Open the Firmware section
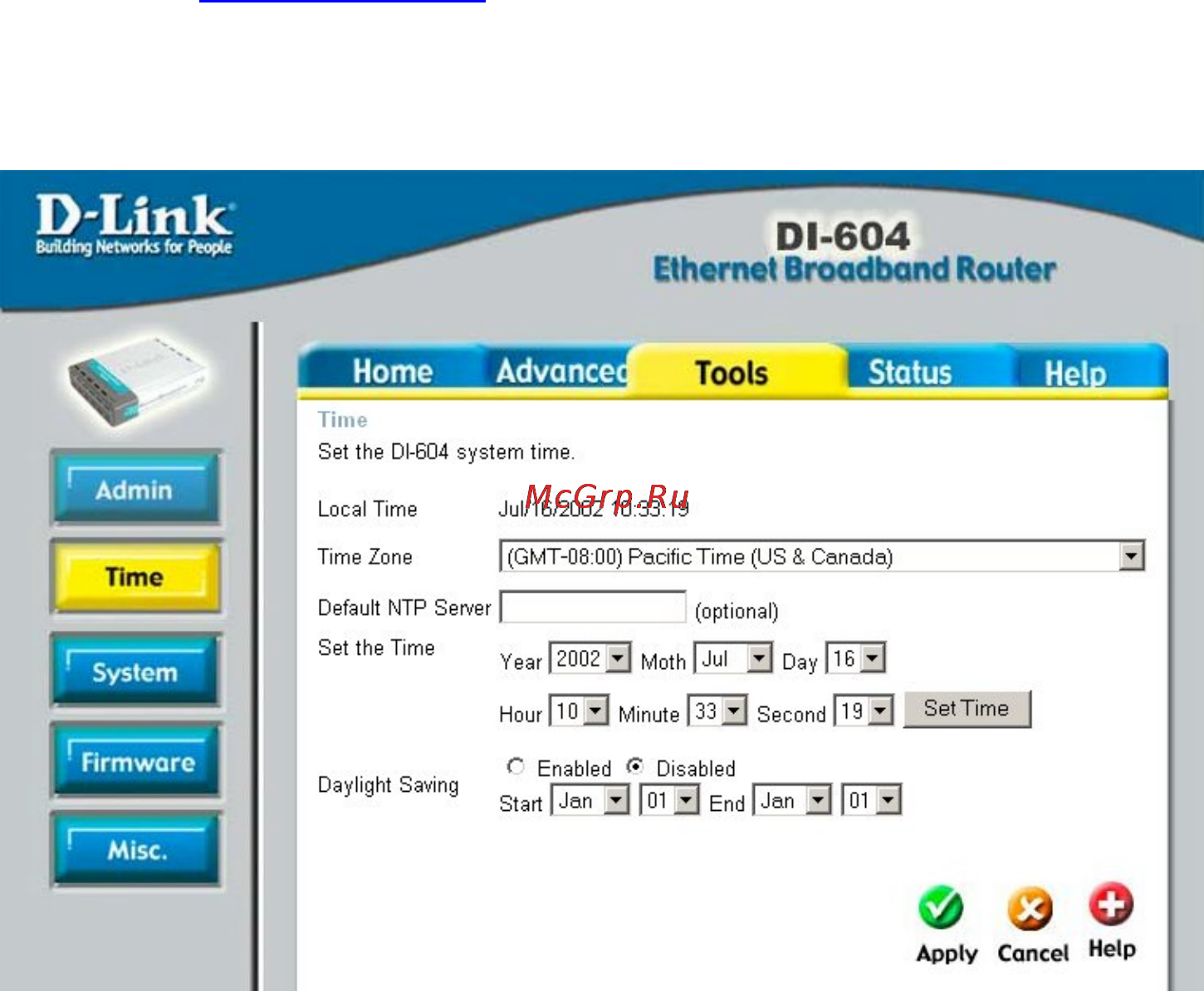Viewport: 1204px width, 991px height. [135, 761]
